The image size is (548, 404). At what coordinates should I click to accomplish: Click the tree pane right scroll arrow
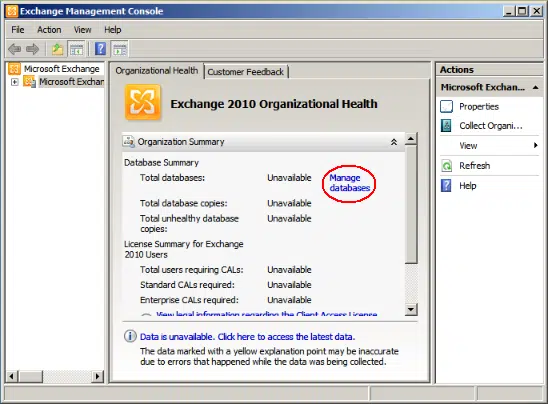(x=98, y=376)
